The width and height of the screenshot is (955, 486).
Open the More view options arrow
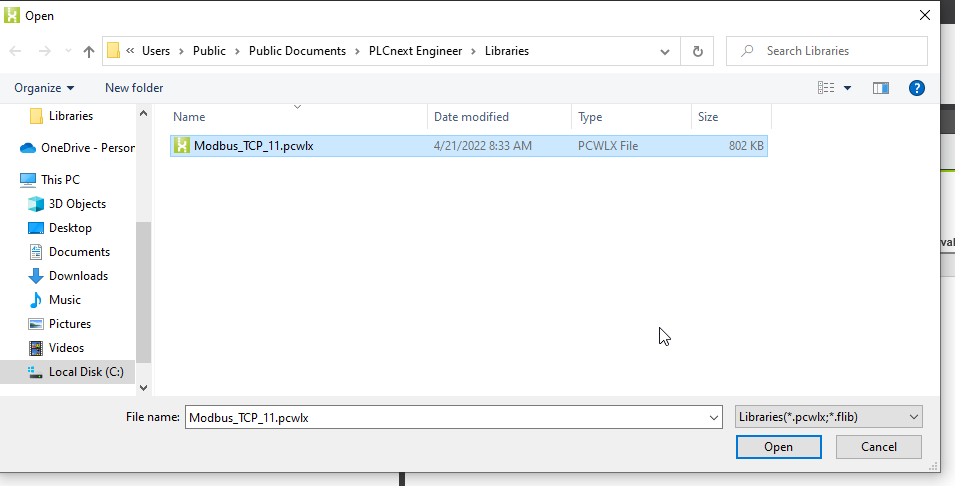tap(847, 88)
